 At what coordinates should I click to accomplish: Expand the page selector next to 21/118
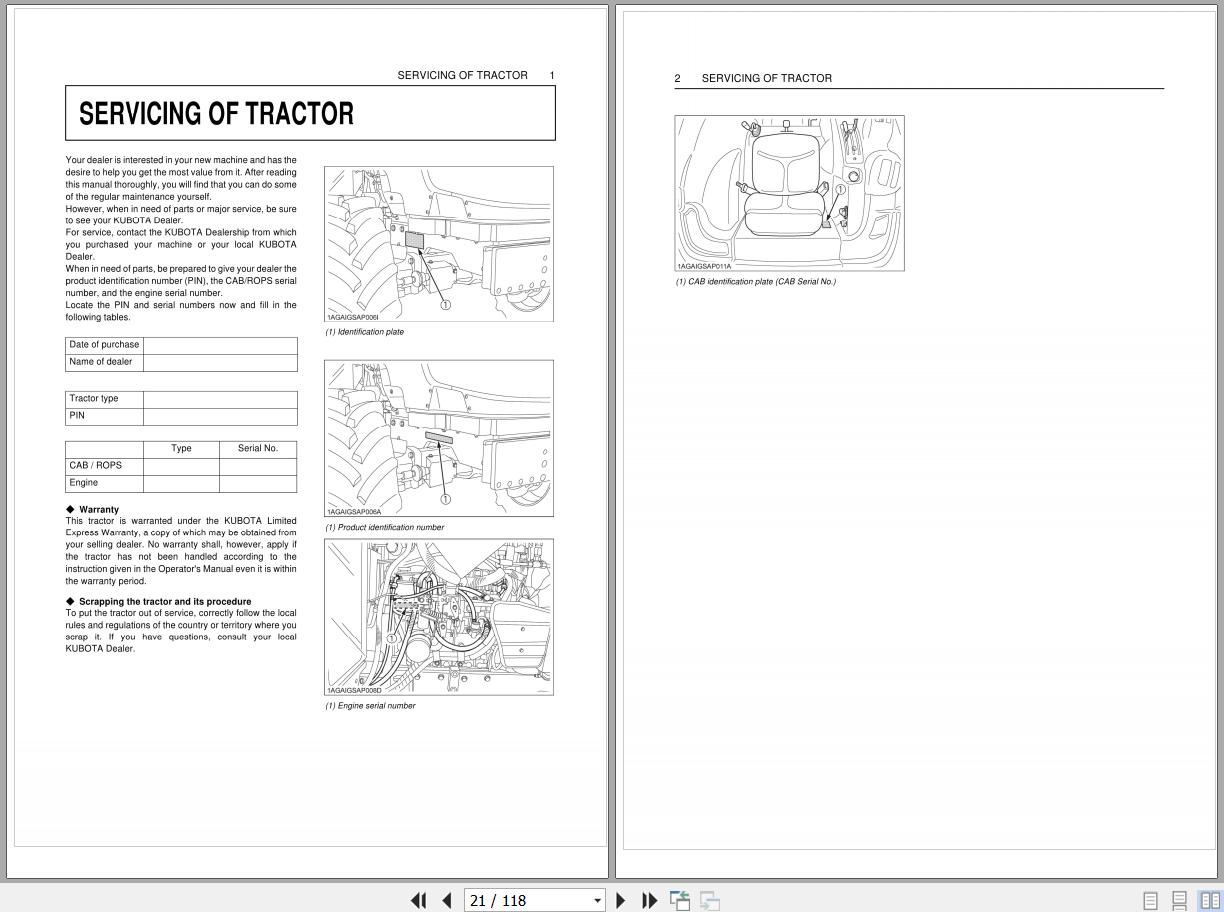597,900
